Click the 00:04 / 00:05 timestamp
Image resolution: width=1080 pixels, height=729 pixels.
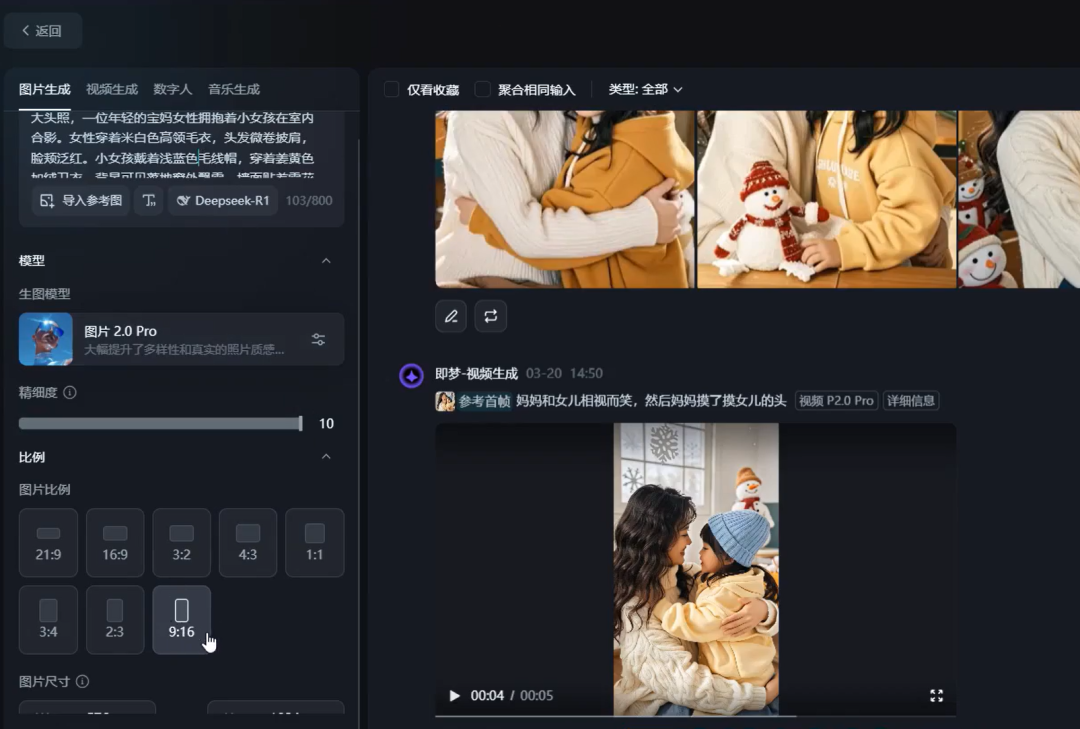[x=512, y=696]
